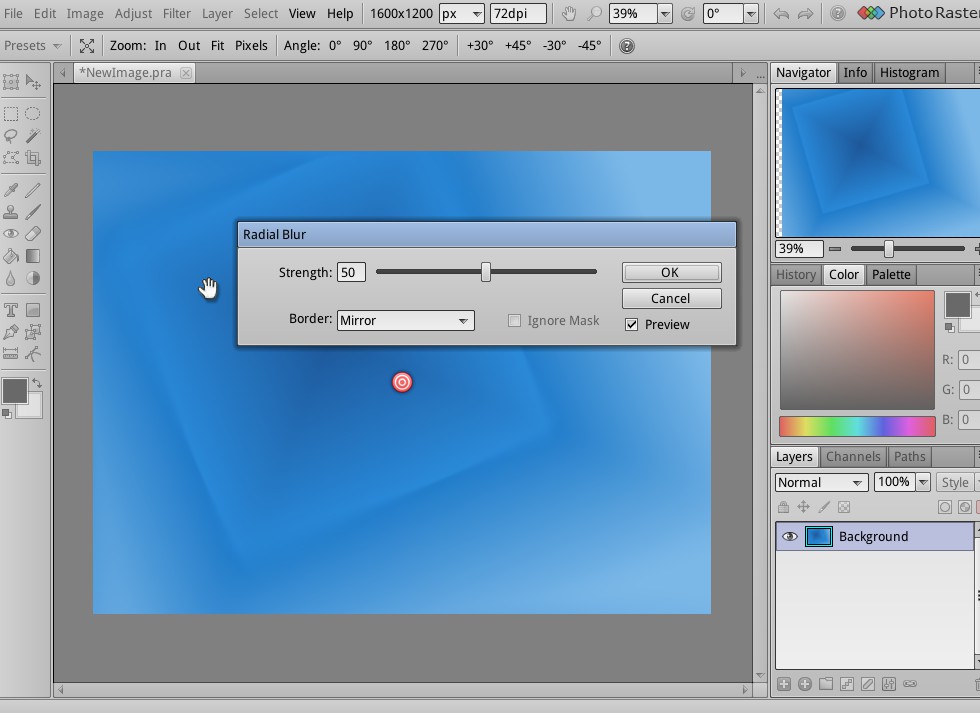The width and height of the screenshot is (980, 713).
Task: Select the Magic Wand tool
Action: click(x=33, y=136)
